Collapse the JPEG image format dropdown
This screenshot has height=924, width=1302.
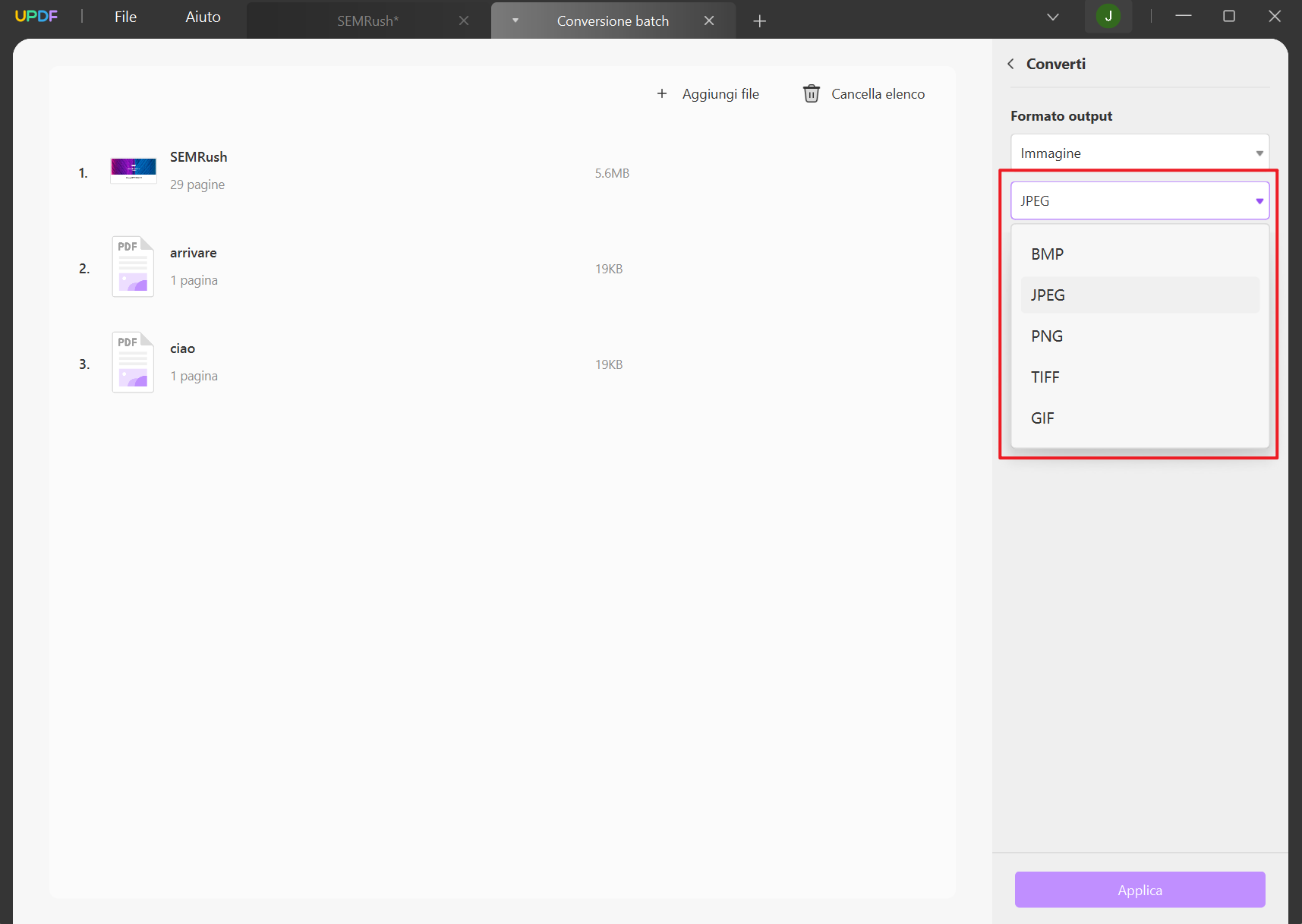coord(1140,200)
